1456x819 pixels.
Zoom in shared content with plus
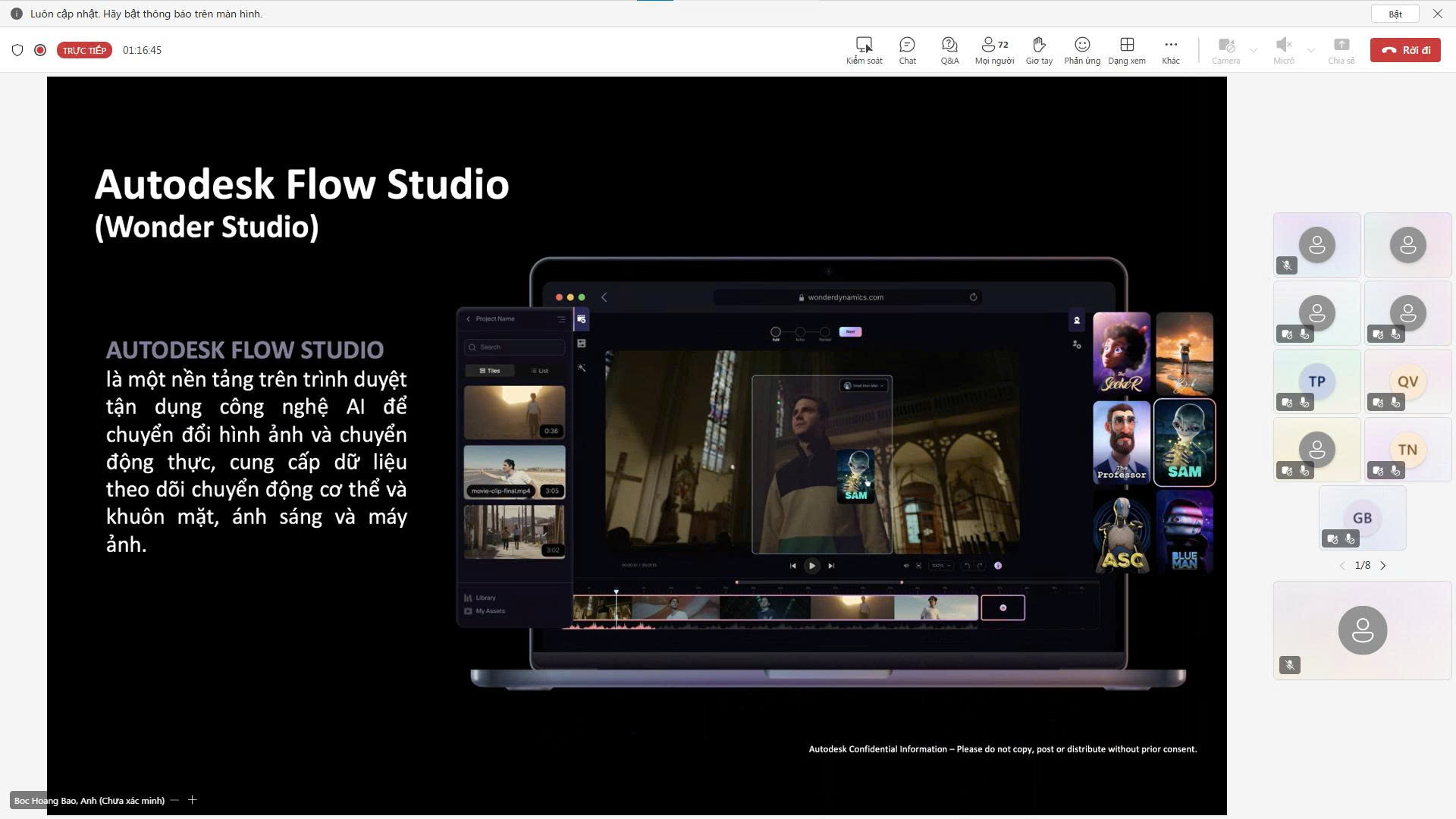pos(193,800)
